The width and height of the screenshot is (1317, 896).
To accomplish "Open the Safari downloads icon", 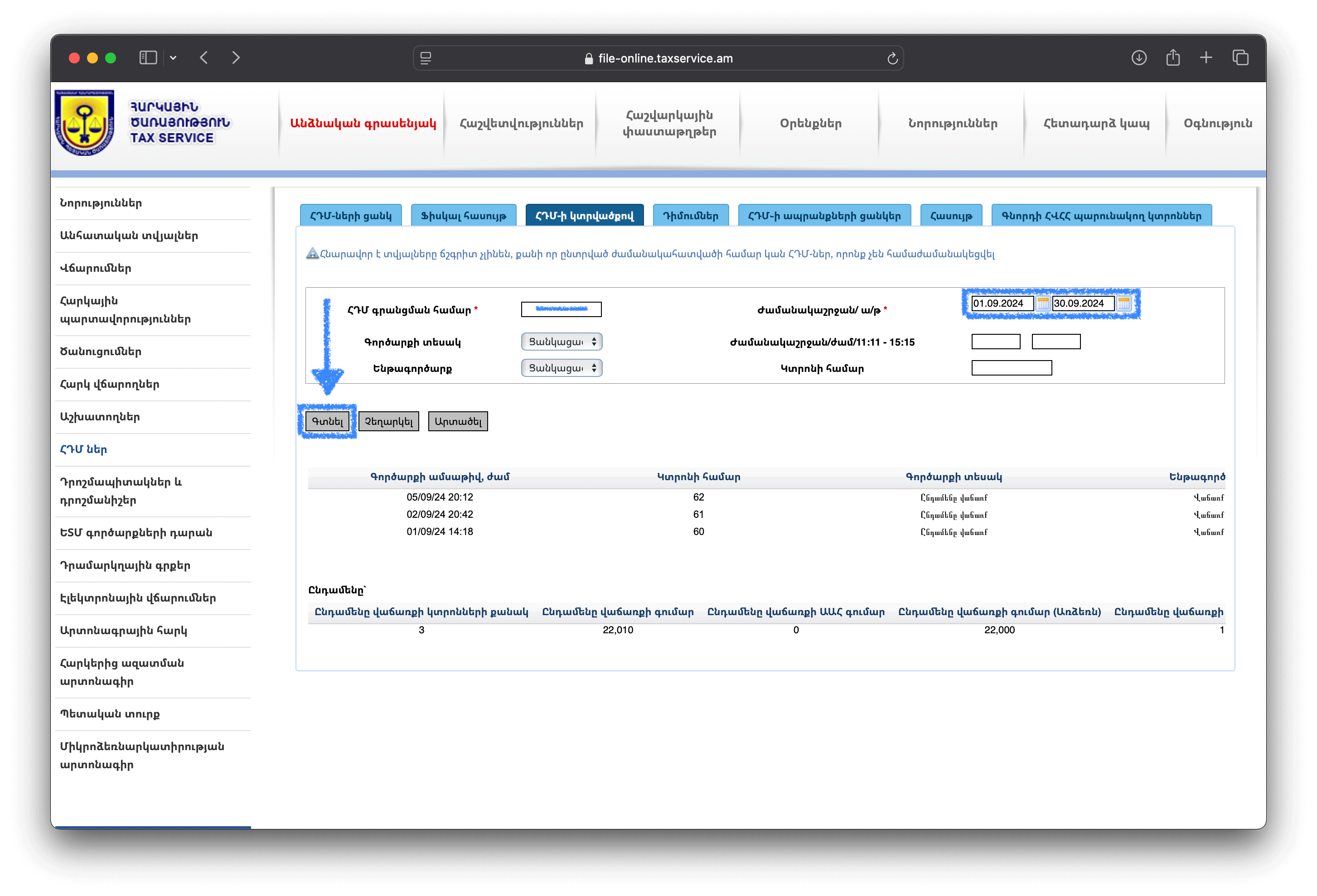I will 1138,58.
